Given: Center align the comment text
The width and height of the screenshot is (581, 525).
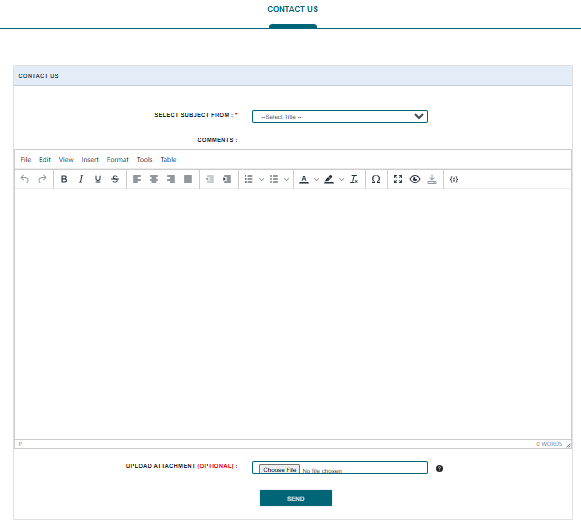Looking at the screenshot, I should (154, 179).
